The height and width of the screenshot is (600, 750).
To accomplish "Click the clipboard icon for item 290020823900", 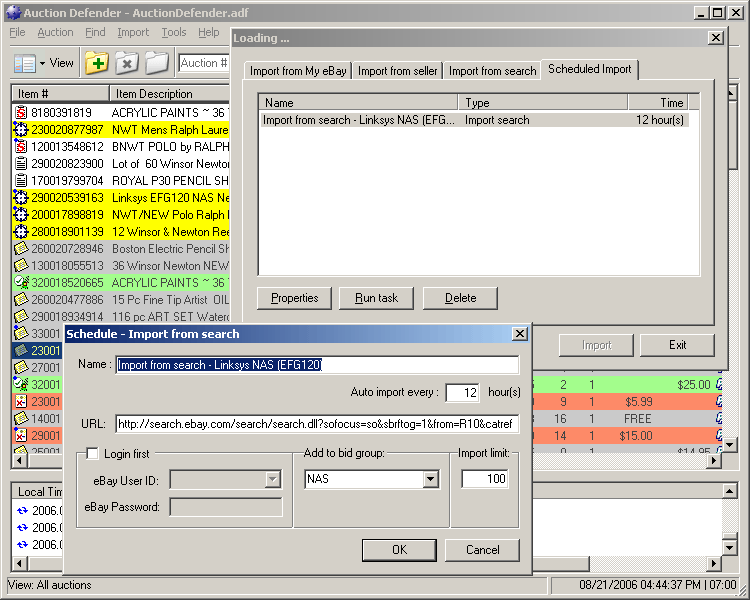I will 20,164.
